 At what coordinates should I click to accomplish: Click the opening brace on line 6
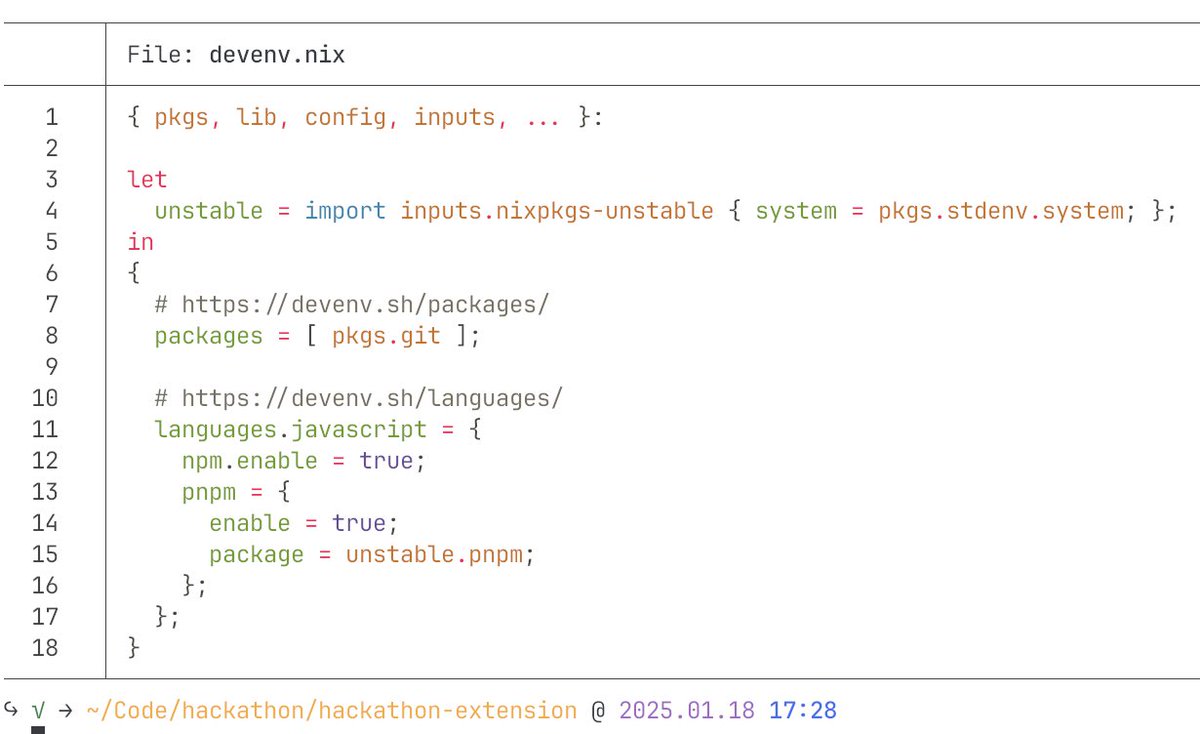[x=134, y=273]
